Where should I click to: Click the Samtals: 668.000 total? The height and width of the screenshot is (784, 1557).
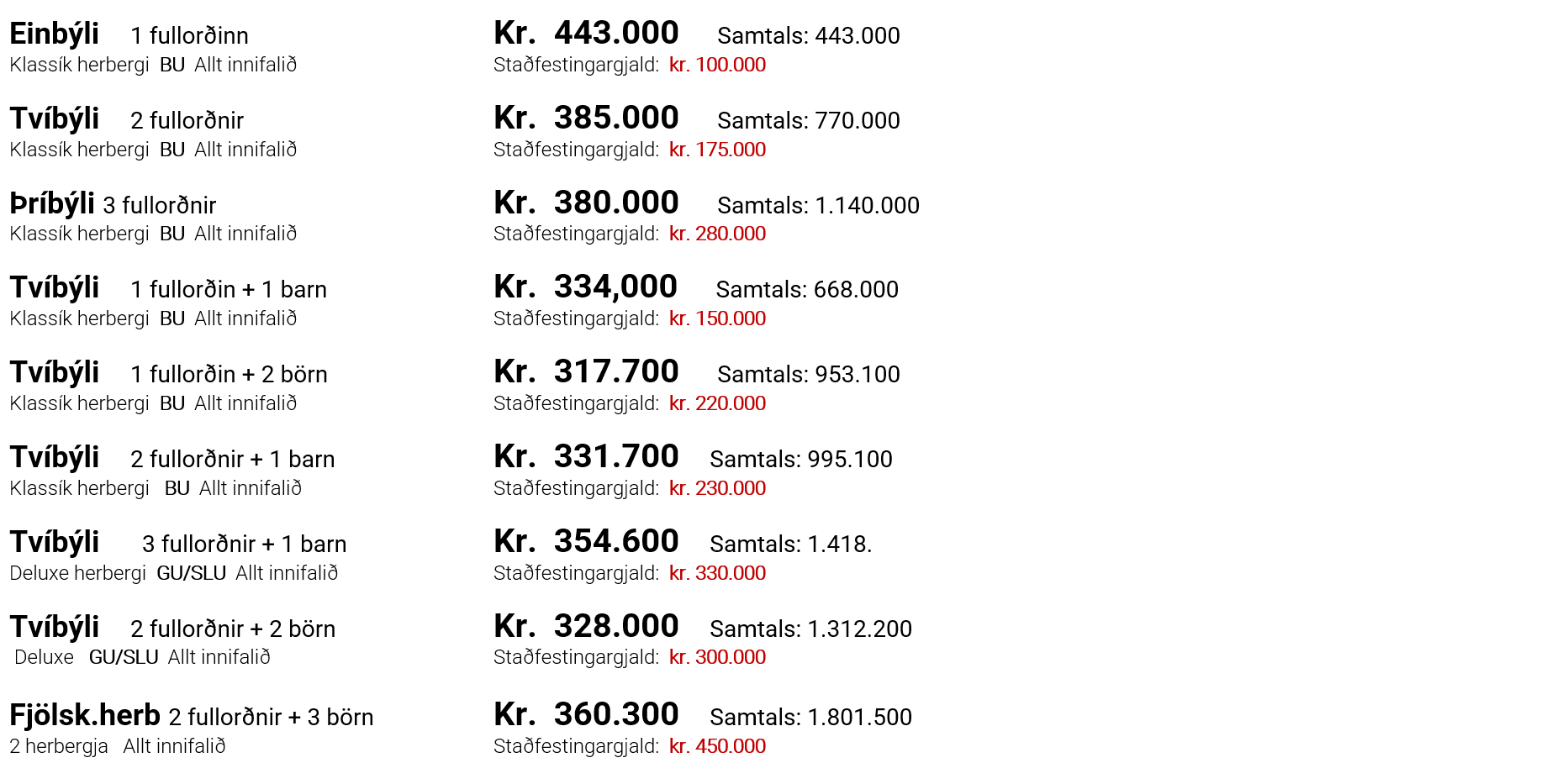(807, 290)
